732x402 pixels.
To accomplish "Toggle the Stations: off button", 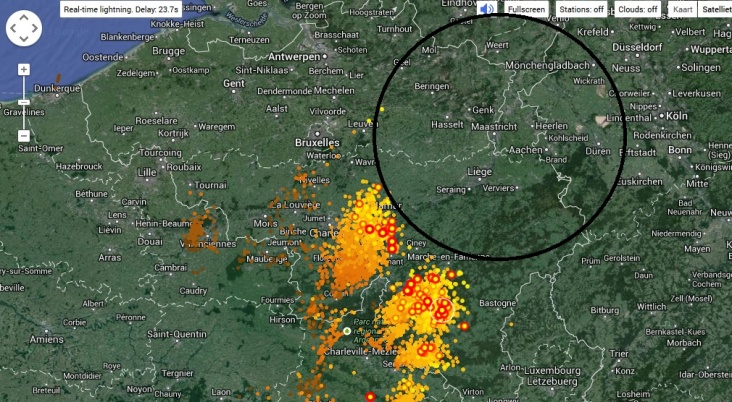I will pyautogui.click(x=581, y=9).
